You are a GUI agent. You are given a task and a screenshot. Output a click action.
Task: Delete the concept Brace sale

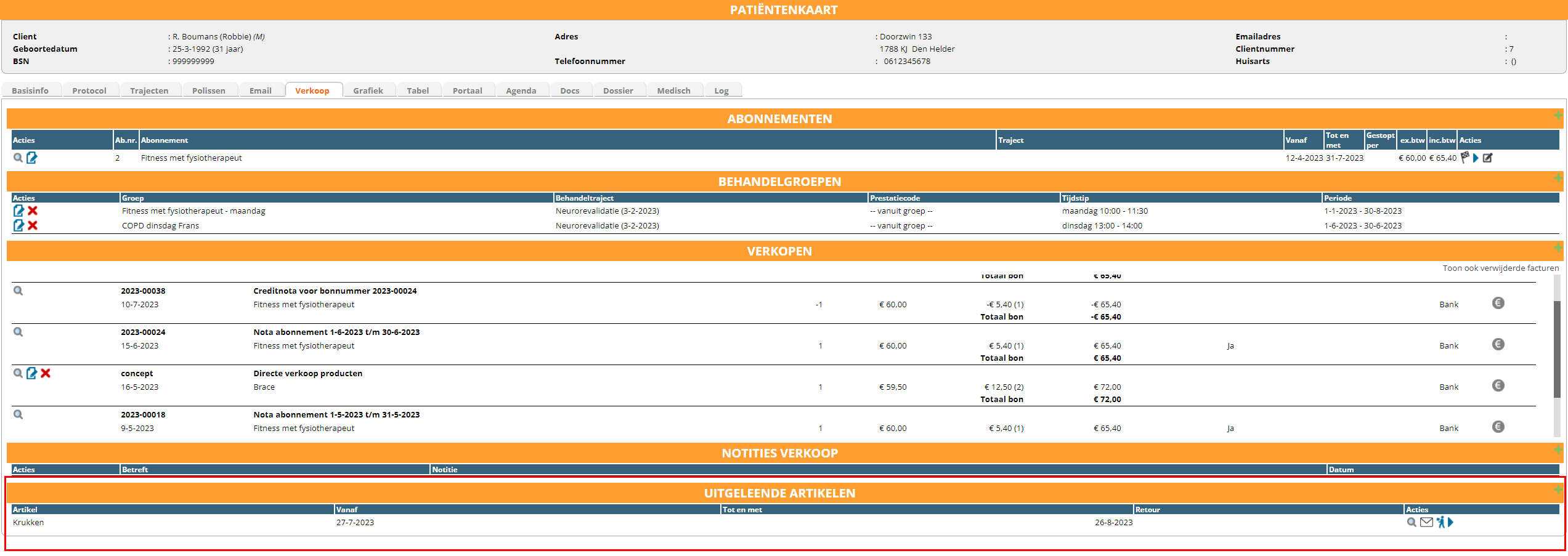[46, 373]
